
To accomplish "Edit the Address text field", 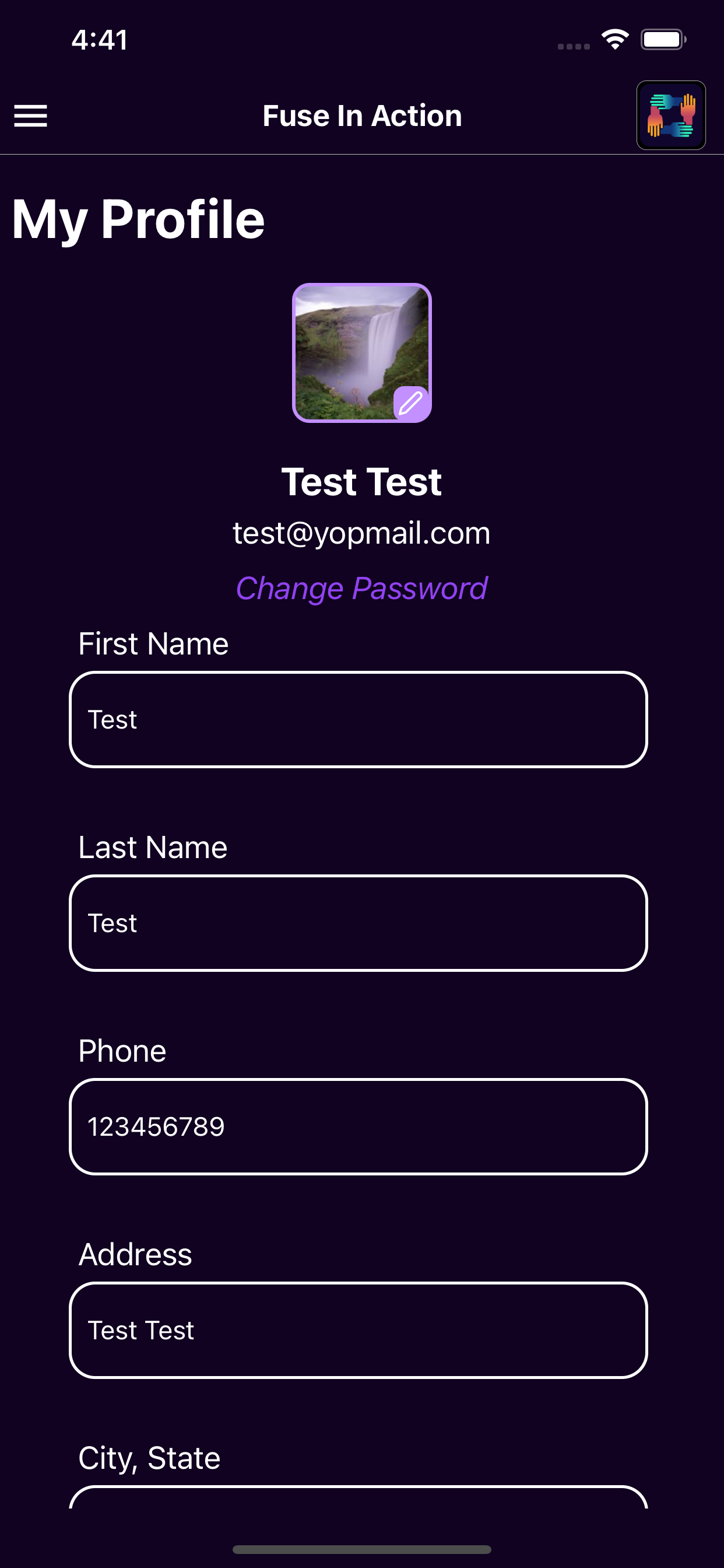I will click(x=359, y=1330).
